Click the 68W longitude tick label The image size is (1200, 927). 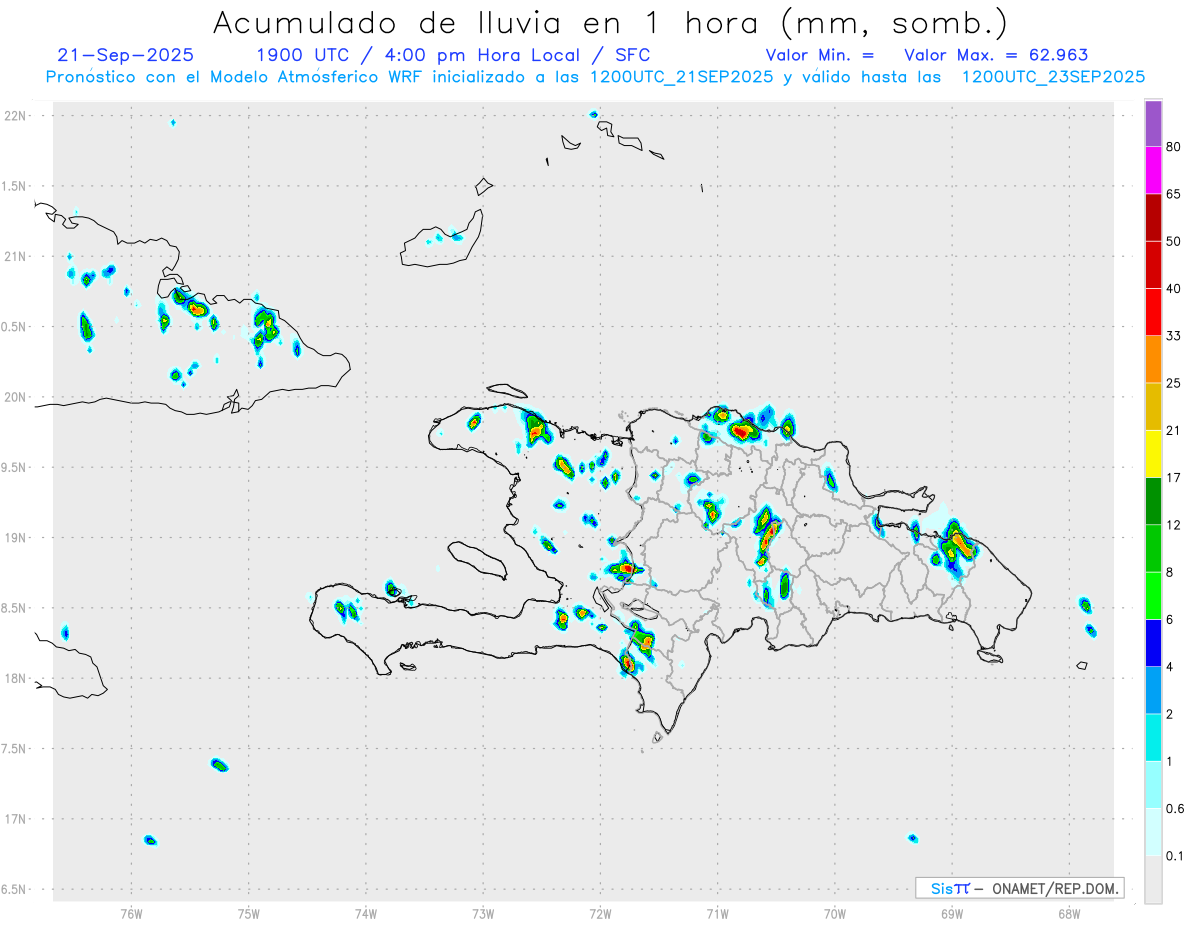[1068, 913]
